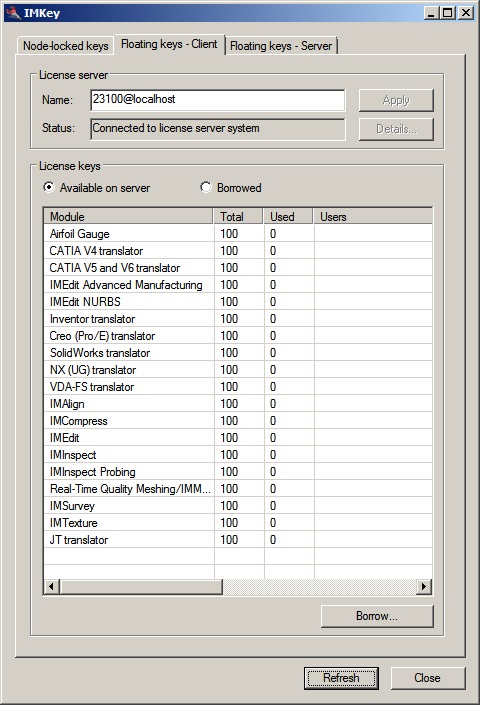Click the Users column header
This screenshot has height=705, width=480.
click(373, 216)
